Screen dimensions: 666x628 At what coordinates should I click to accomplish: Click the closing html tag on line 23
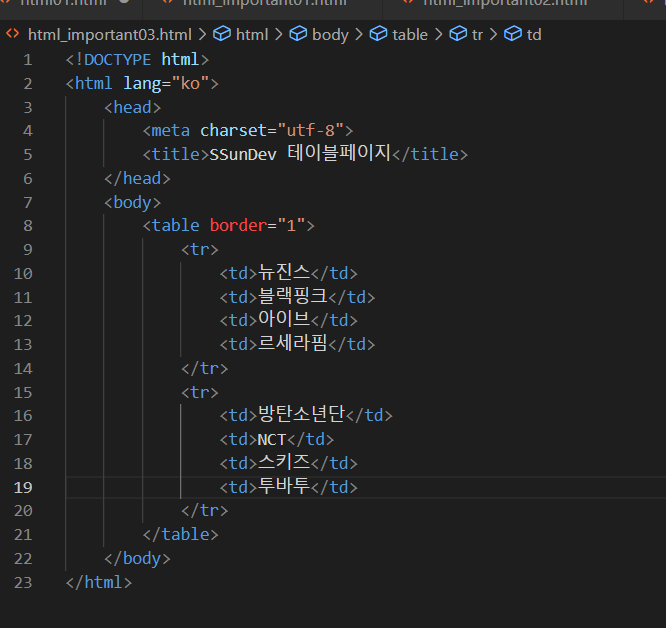coord(99,582)
